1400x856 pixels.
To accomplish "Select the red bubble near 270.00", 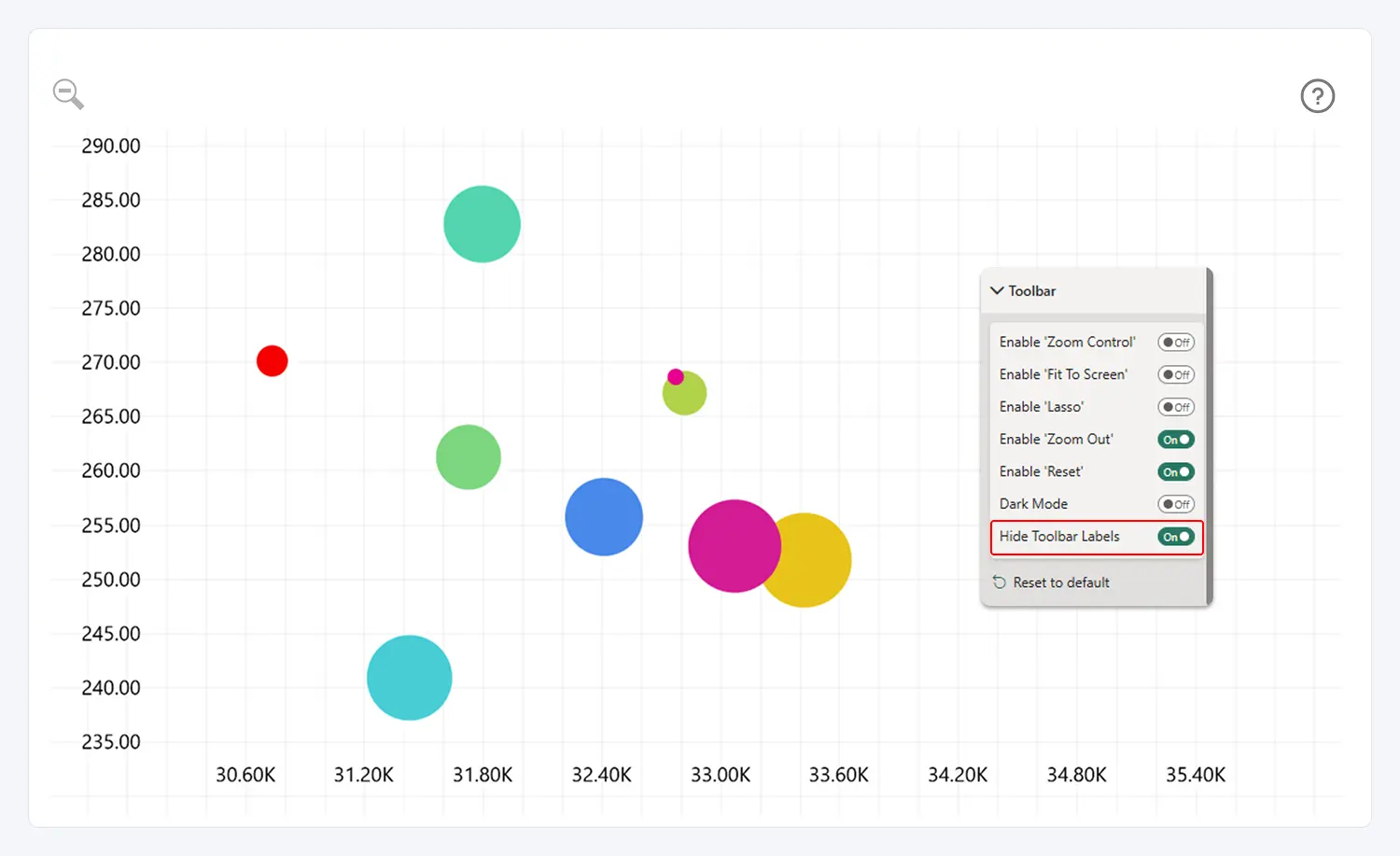I will point(272,360).
